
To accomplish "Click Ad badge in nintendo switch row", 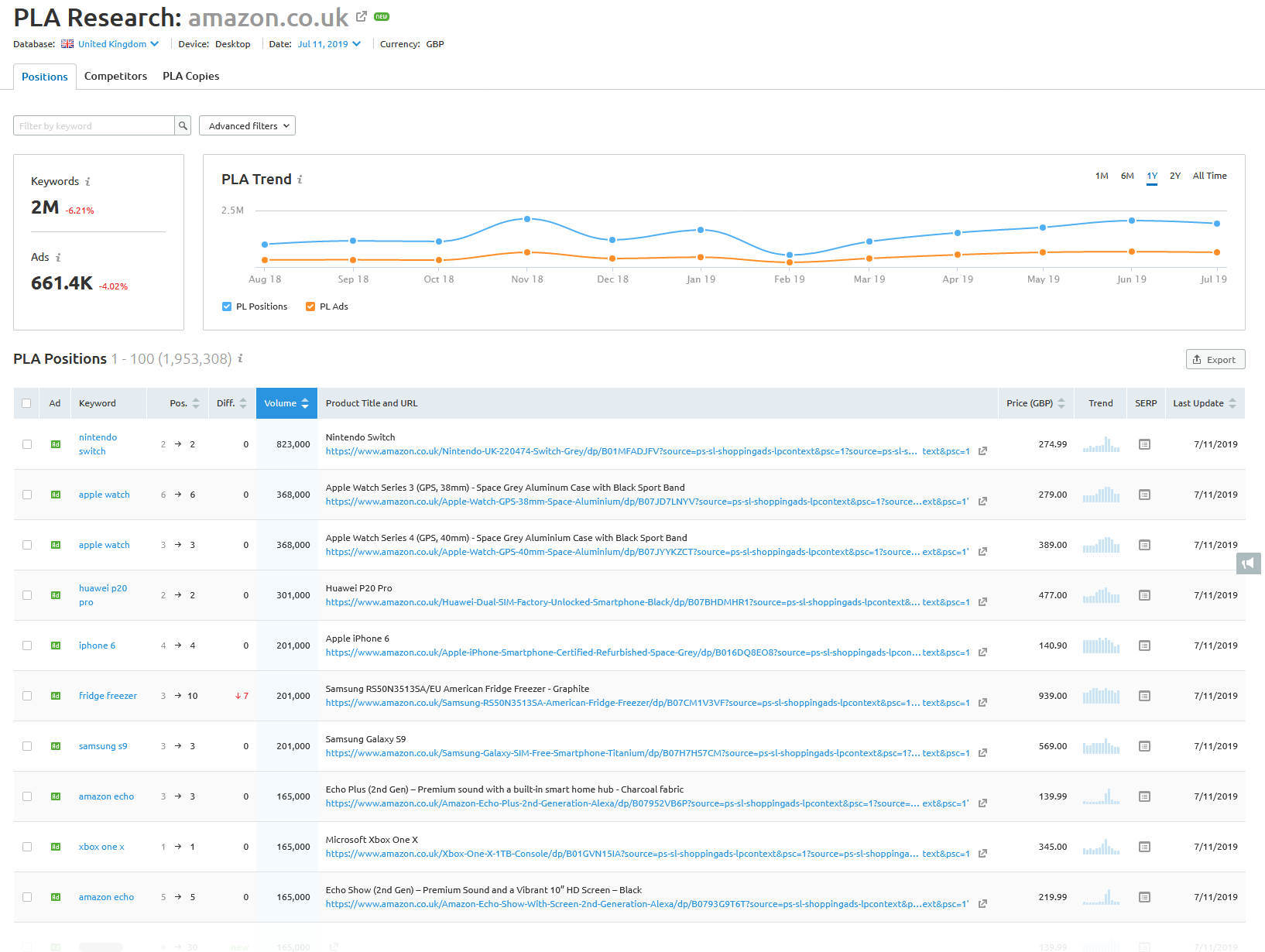I will click(x=56, y=444).
